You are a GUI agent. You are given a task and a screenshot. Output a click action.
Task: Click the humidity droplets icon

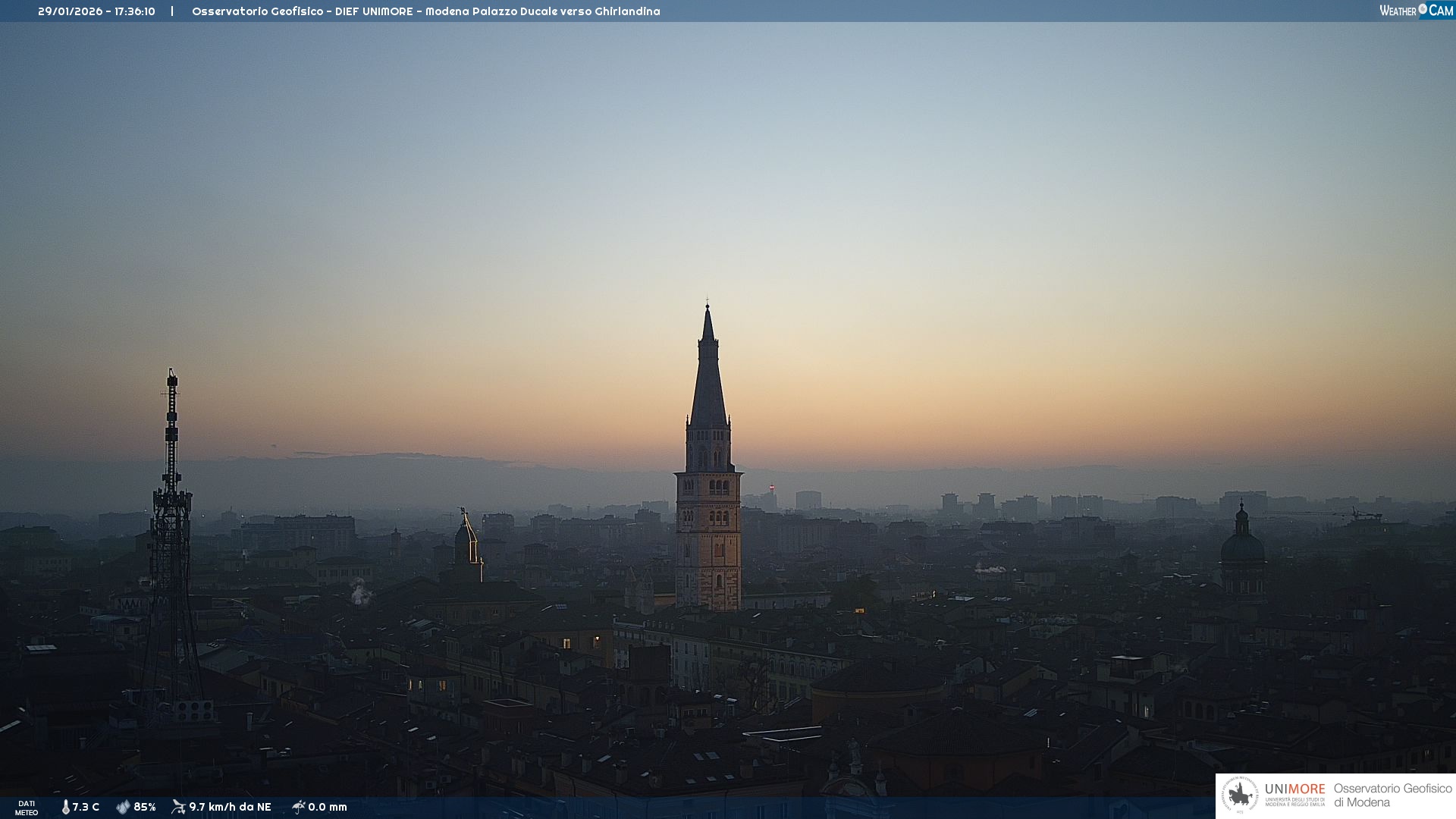tap(123, 807)
